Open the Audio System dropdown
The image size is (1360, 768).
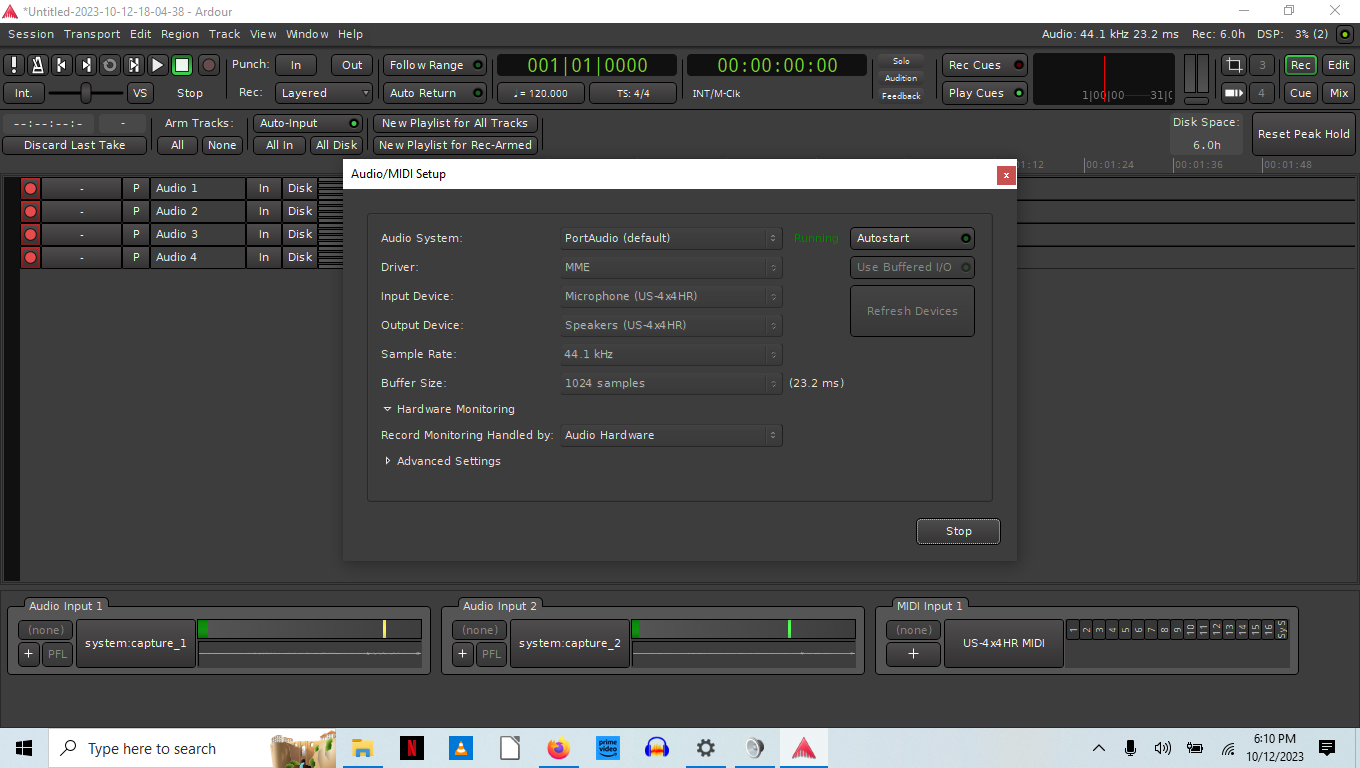coord(670,238)
